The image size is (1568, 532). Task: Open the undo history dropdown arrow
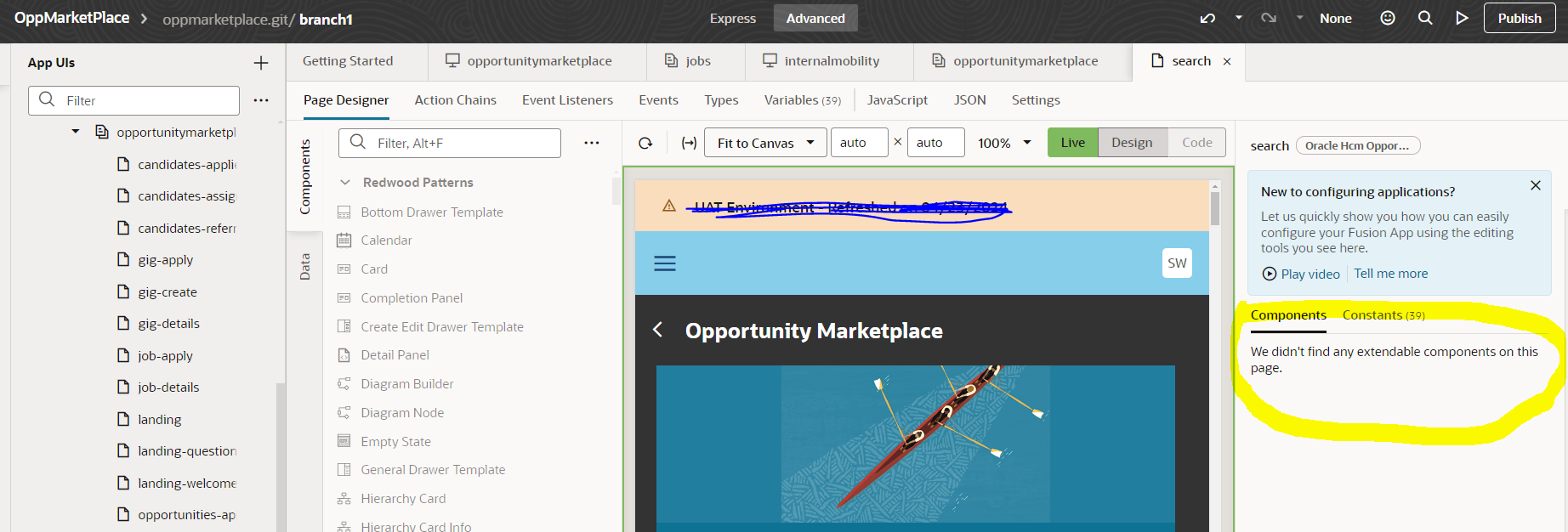1239,18
